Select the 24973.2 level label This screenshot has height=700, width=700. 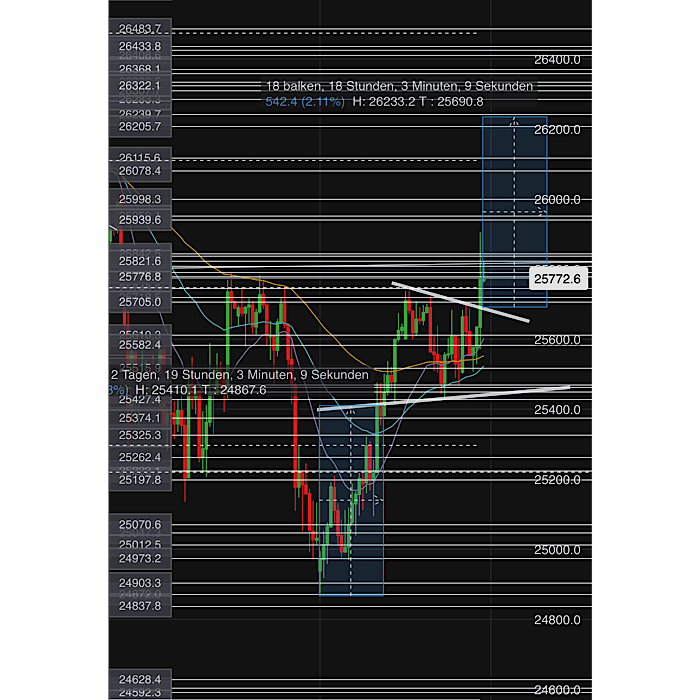[140, 558]
